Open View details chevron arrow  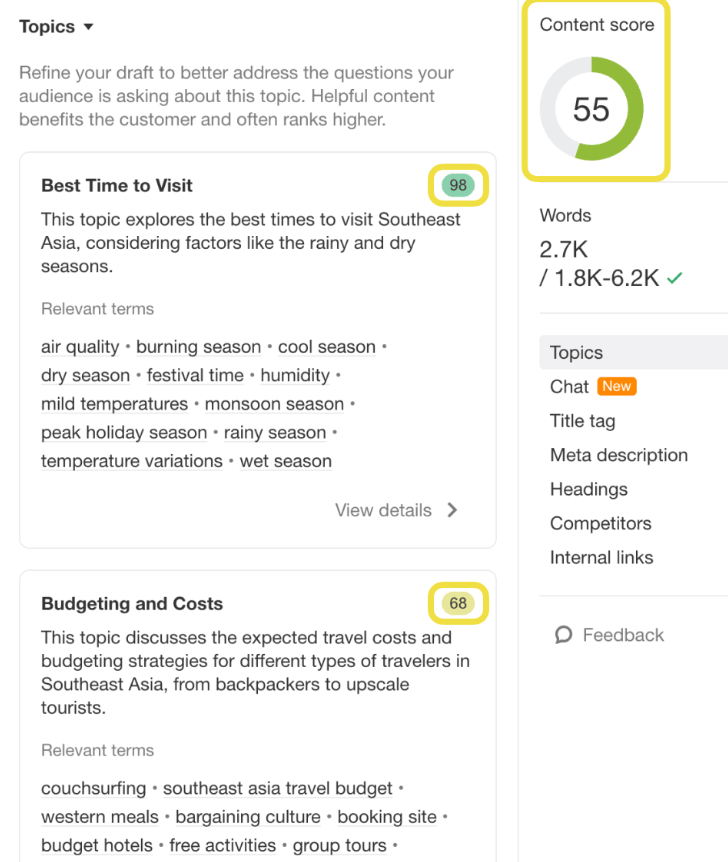coord(452,510)
